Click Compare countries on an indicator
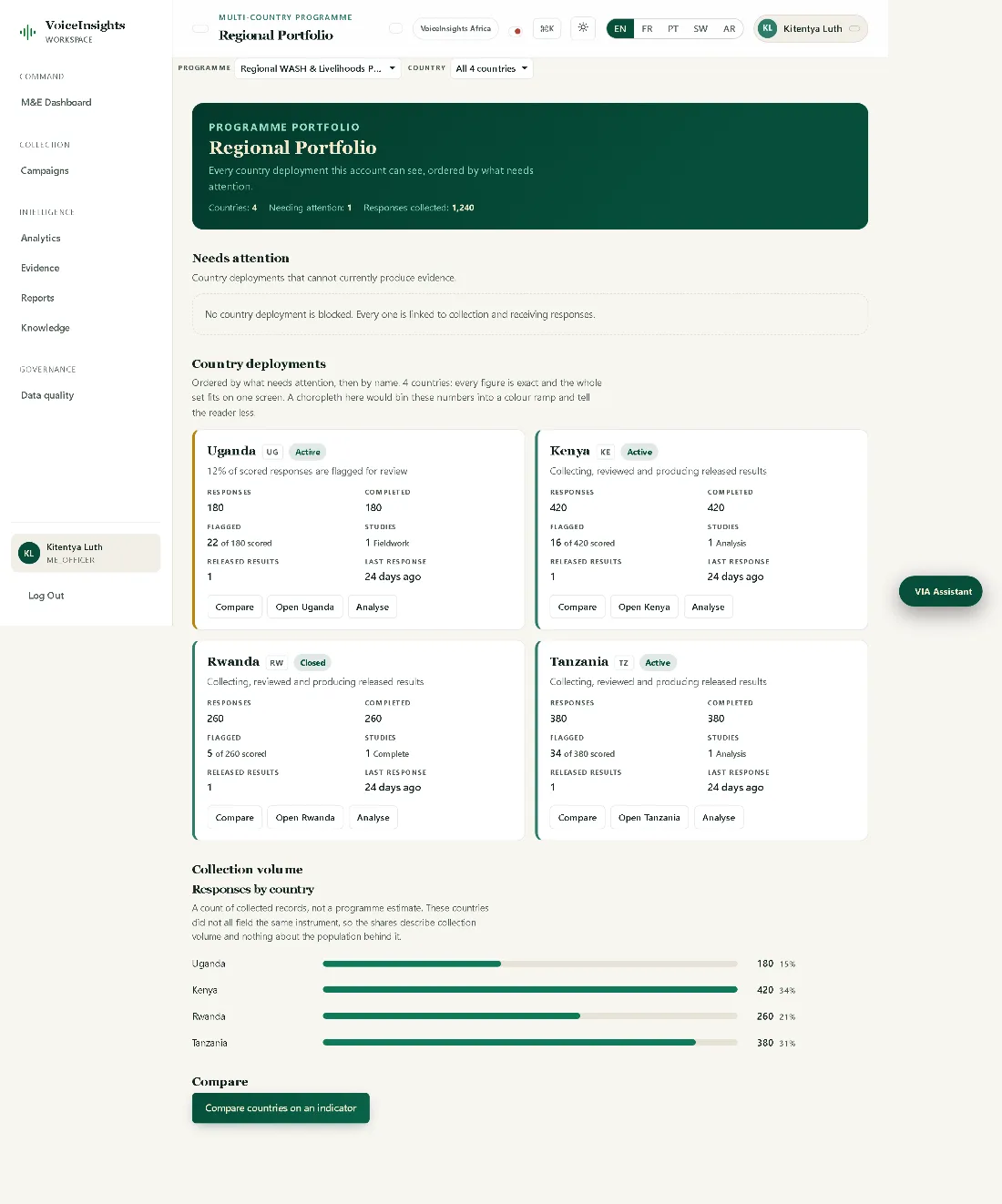1002x1204 pixels. pos(281,1108)
